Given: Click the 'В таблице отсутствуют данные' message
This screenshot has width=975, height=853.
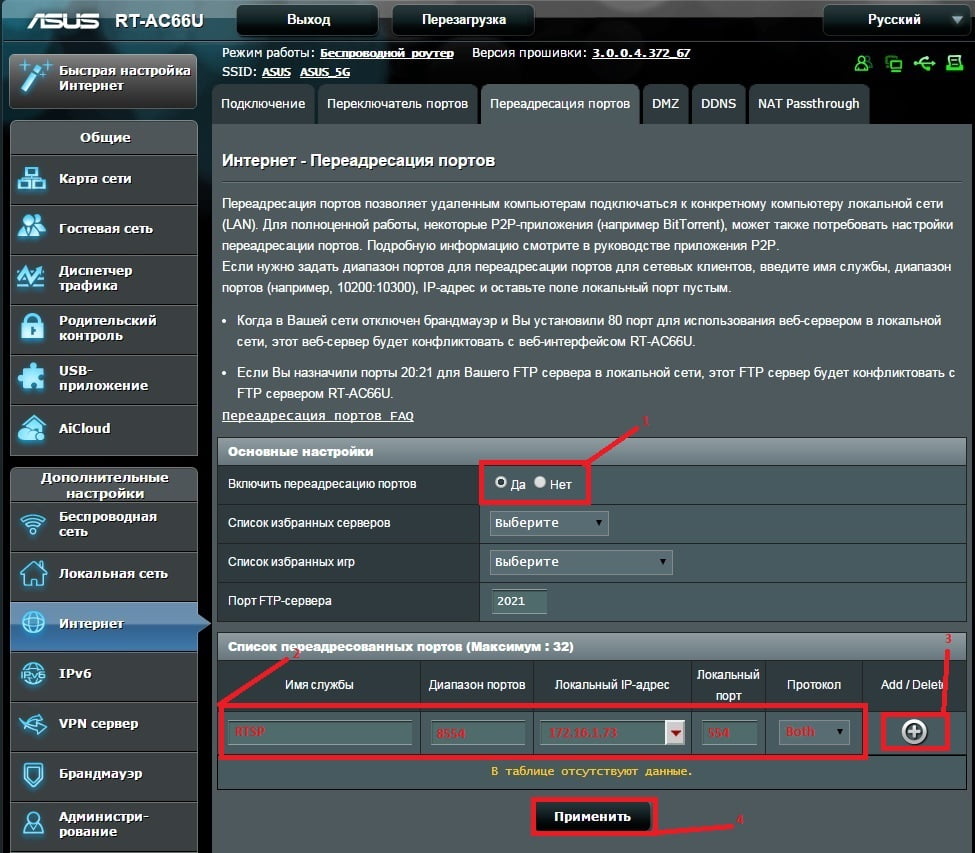Looking at the screenshot, I should pyautogui.click(x=591, y=772).
